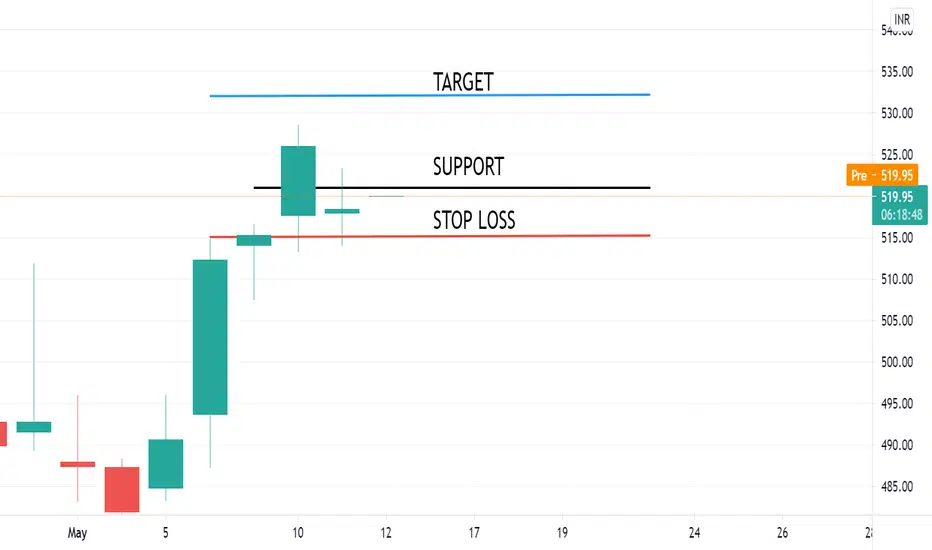Image resolution: width=932 pixels, height=550 pixels.
Task: Click the small green doji candle near 518
Action: point(342,211)
